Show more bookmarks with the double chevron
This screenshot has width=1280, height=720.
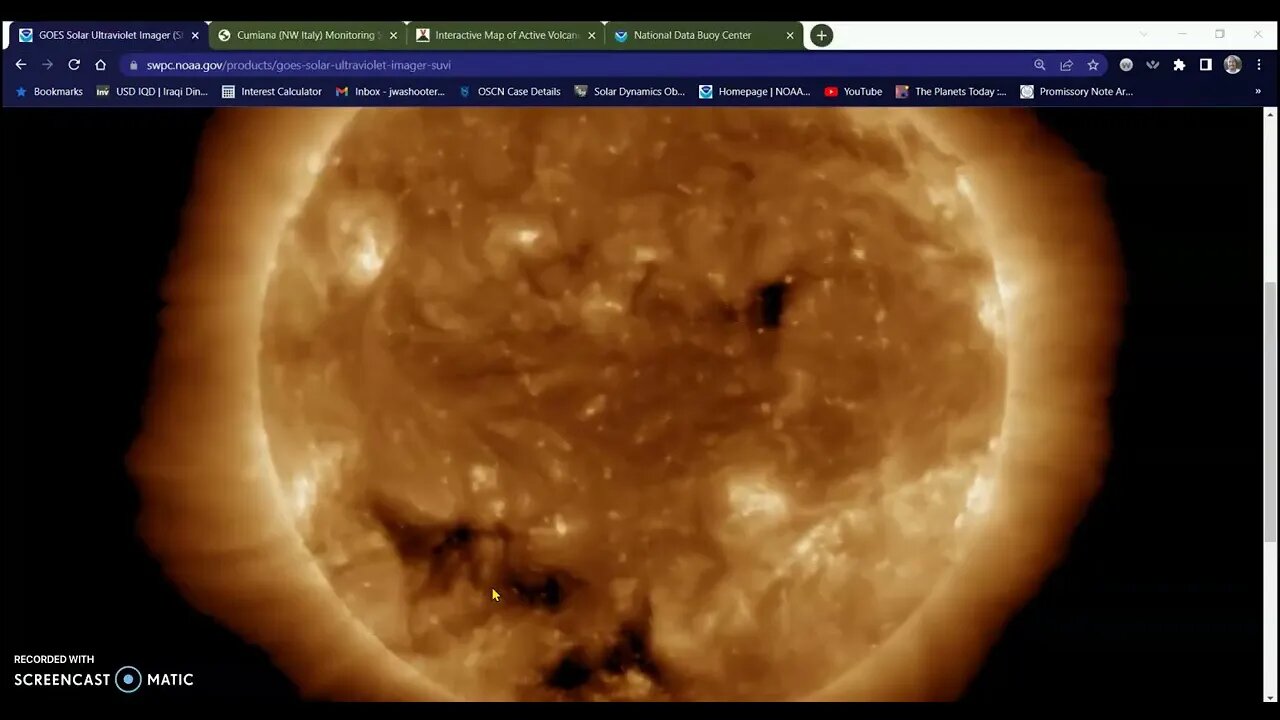1258,91
